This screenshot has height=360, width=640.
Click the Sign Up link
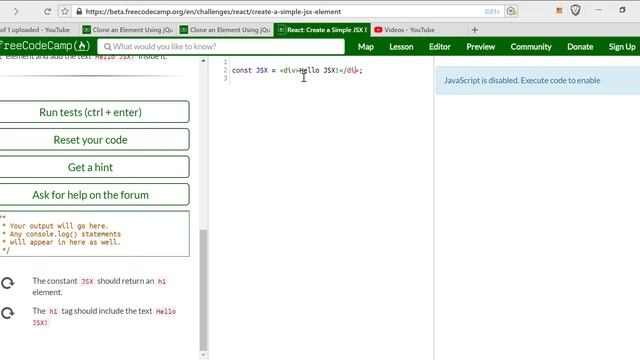pyautogui.click(x=622, y=47)
